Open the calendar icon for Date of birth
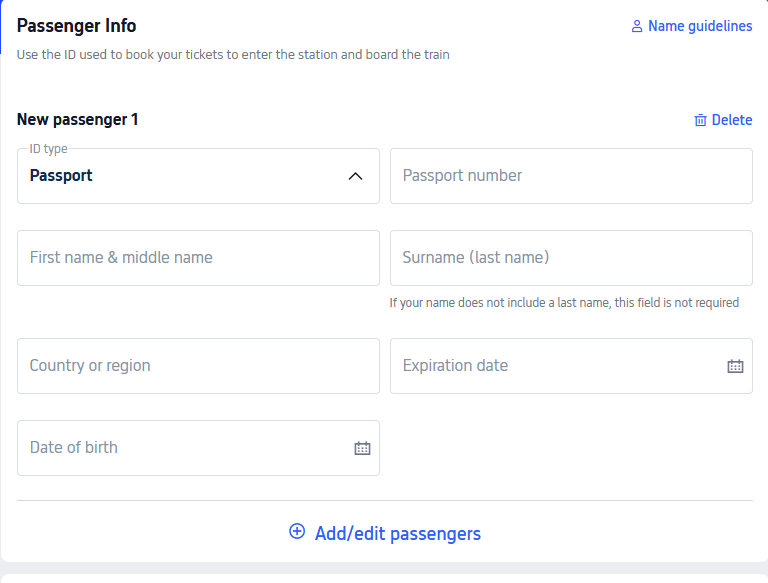The height and width of the screenshot is (583, 768). (362, 448)
